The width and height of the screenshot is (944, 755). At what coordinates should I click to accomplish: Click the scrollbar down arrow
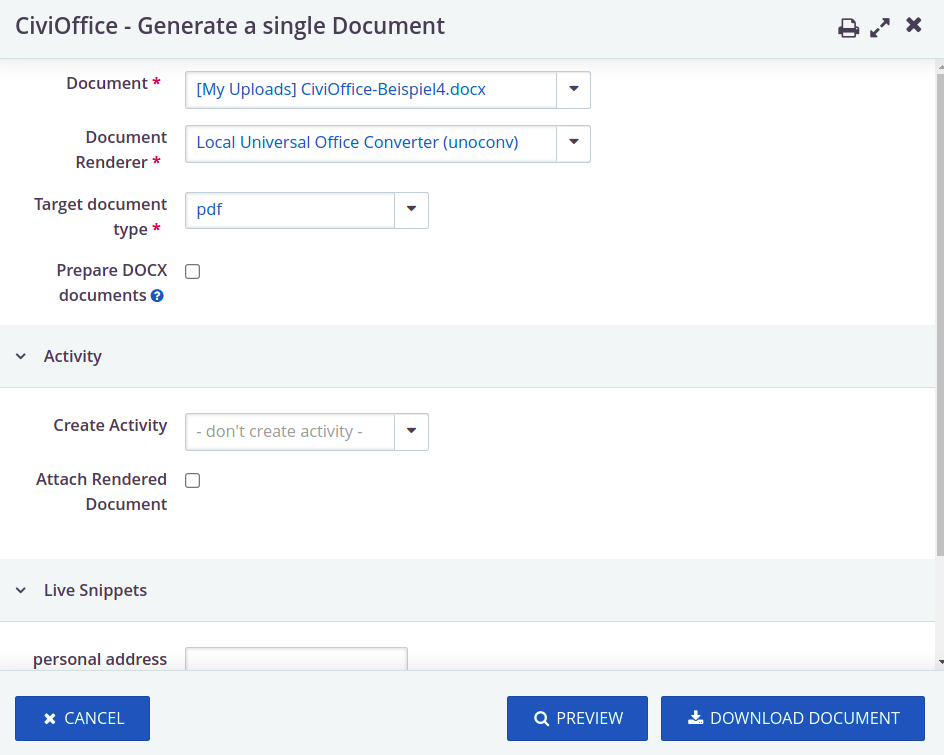click(x=940, y=662)
